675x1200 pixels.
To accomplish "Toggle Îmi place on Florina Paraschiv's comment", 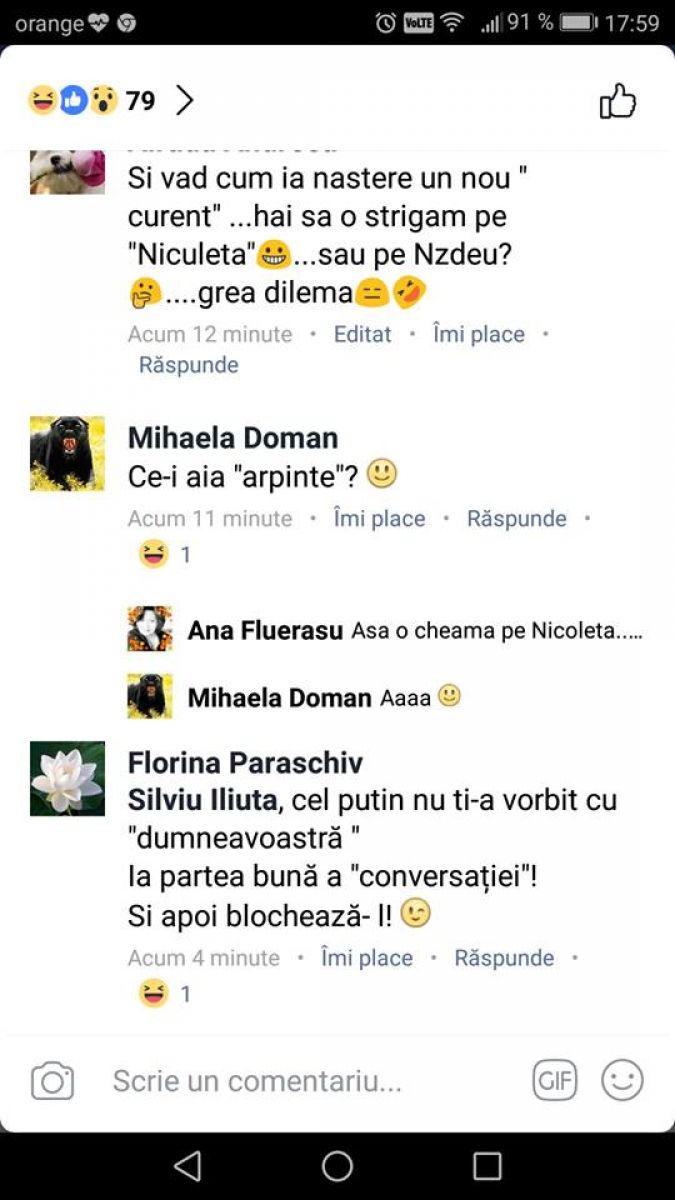I will (366, 957).
